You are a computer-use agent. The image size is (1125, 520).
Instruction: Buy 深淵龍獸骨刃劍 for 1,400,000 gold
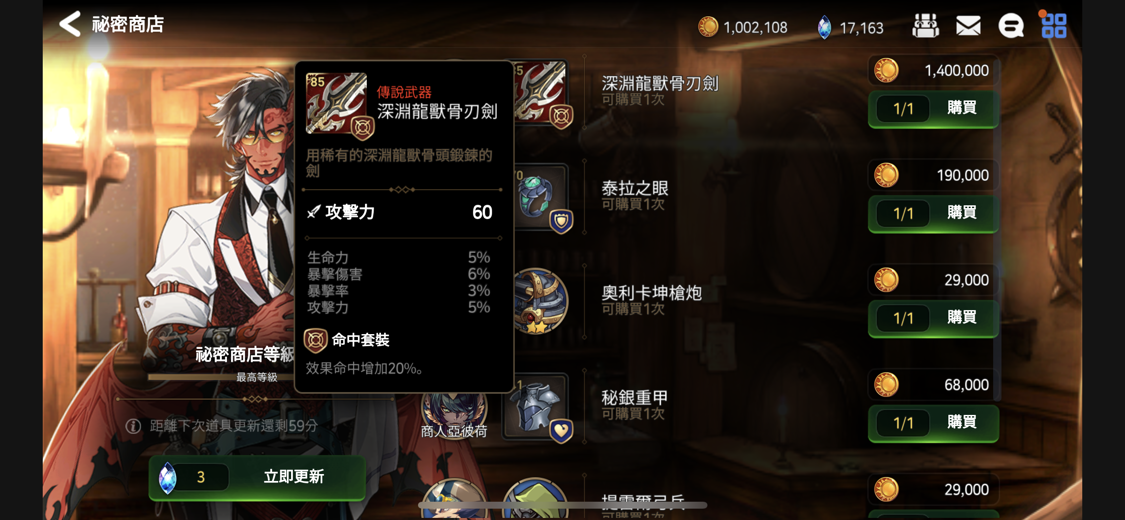click(933, 109)
